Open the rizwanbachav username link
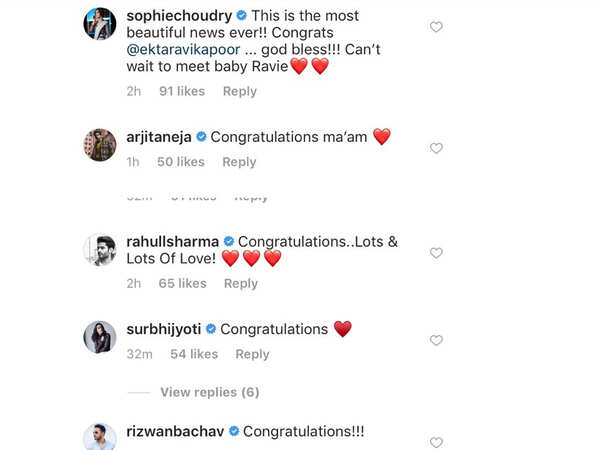 [176, 432]
